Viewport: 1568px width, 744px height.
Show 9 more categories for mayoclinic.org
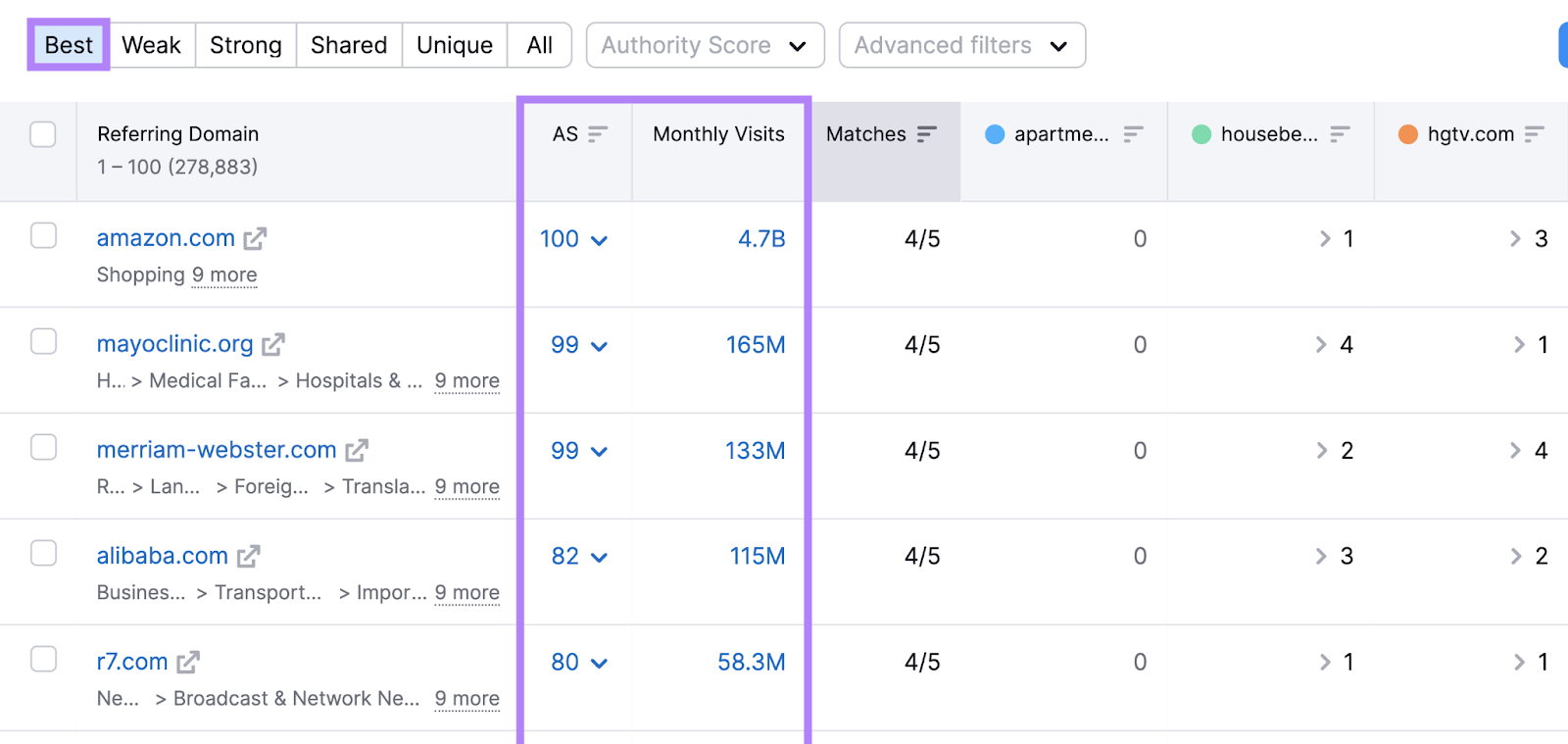point(467,381)
